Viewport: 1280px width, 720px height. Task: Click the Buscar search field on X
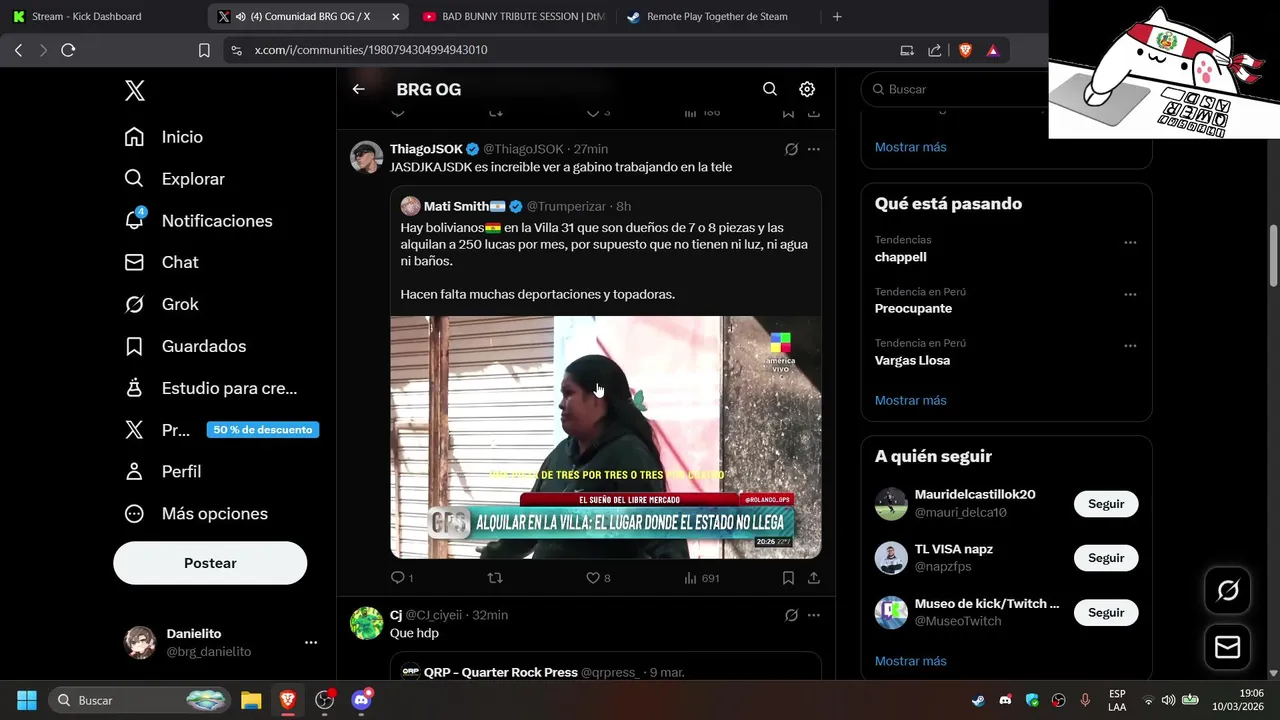point(955,89)
